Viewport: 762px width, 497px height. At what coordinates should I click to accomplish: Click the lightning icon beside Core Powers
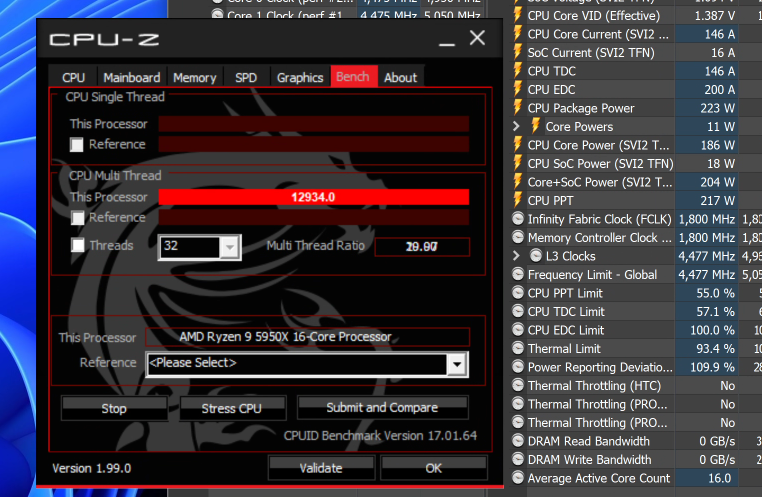(536, 126)
